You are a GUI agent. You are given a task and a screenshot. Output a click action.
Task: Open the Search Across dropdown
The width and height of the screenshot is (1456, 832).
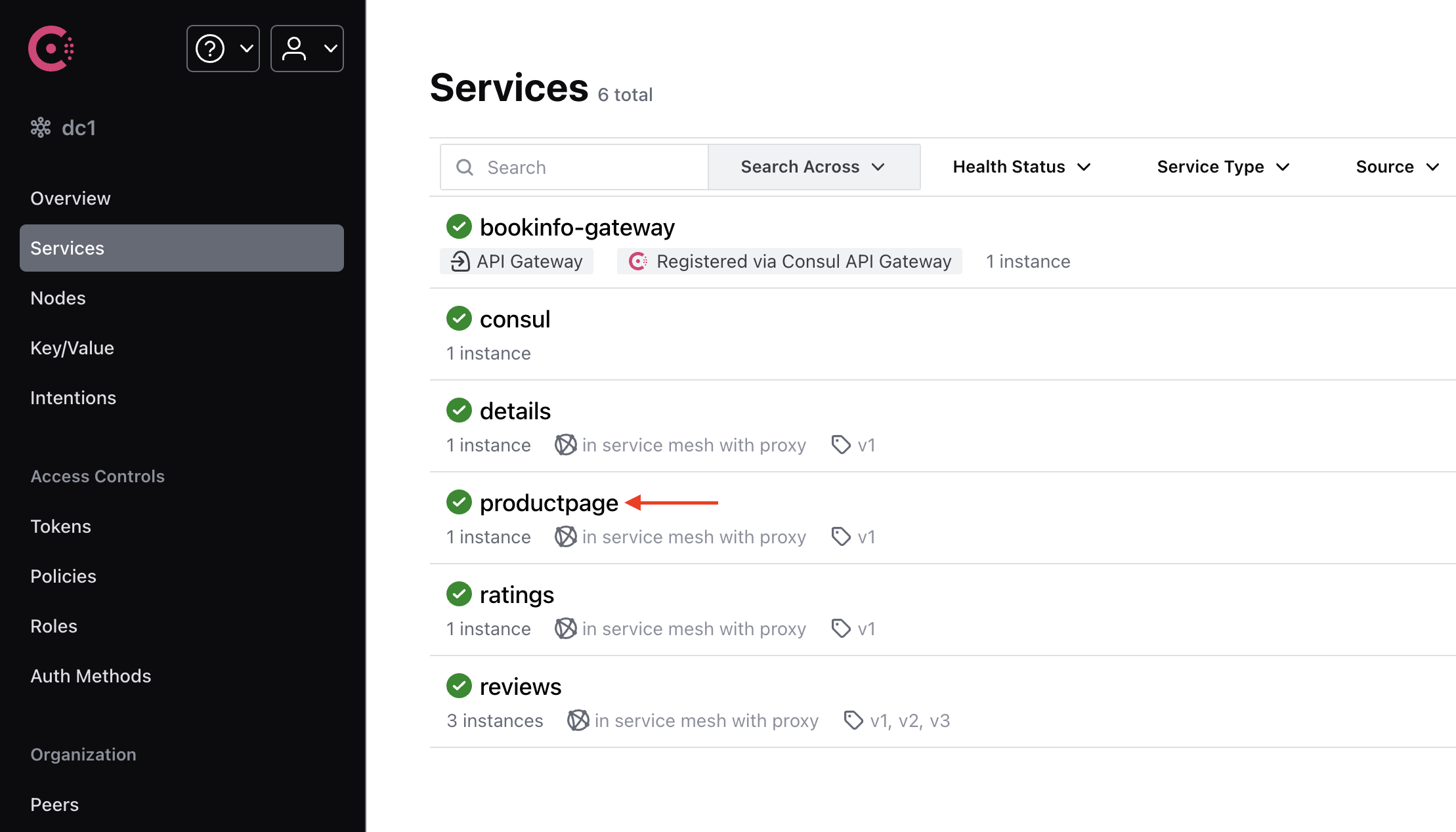click(x=813, y=167)
